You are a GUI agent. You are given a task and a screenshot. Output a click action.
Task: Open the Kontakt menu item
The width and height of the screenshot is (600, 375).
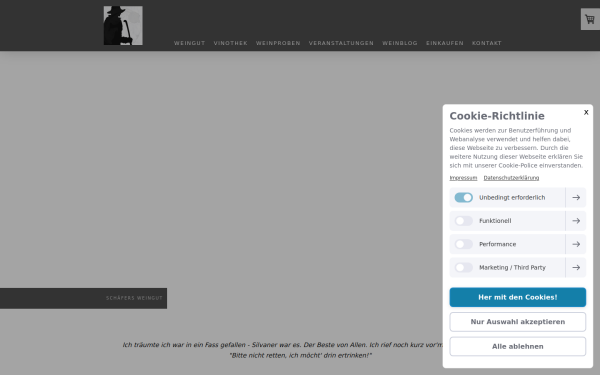pyautogui.click(x=487, y=43)
